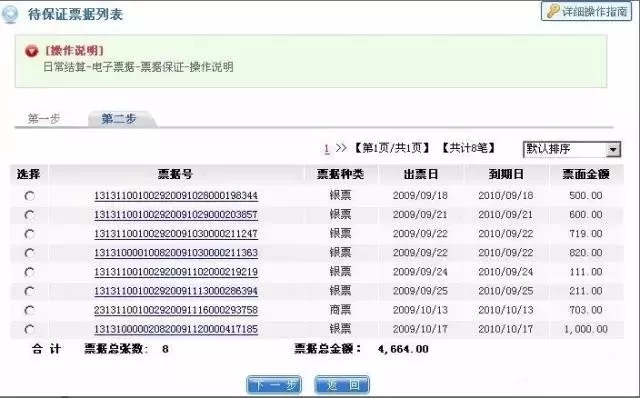The image size is (640, 398).
Task: Click the 返回 button
Action: pos(342,385)
